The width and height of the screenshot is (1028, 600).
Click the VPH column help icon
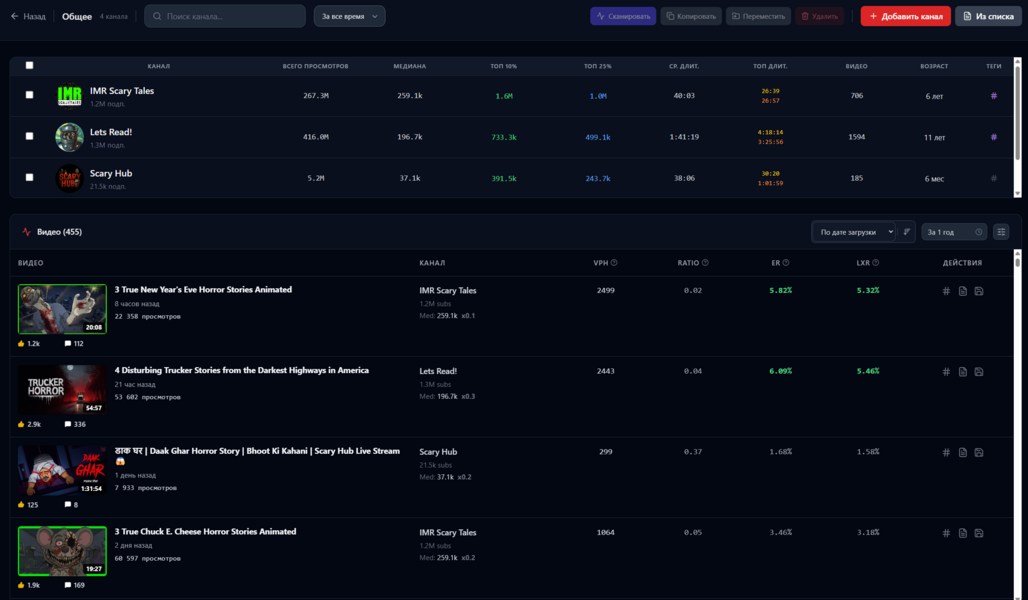point(614,263)
